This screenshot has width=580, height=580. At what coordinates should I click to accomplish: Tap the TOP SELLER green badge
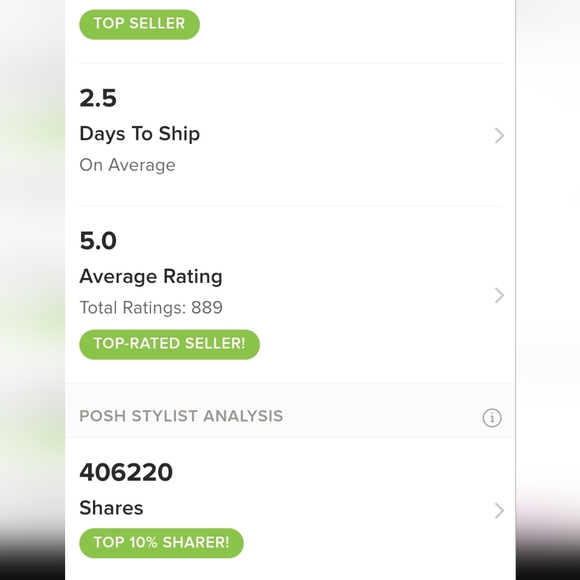[x=139, y=24]
